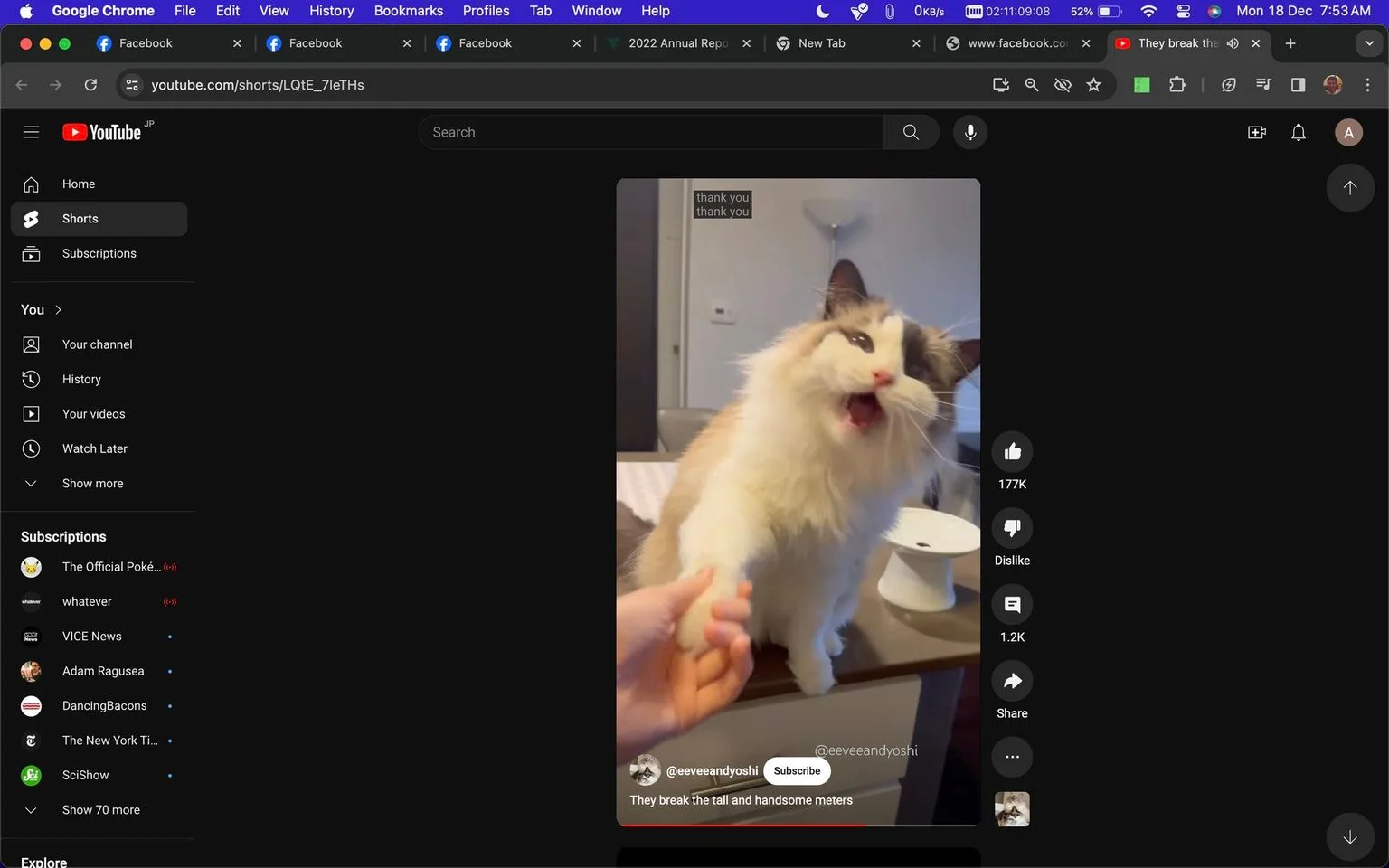The width and height of the screenshot is (1389, 868).
Task: Dislike the current Shorts video
Action: (x=1012, y=528)
